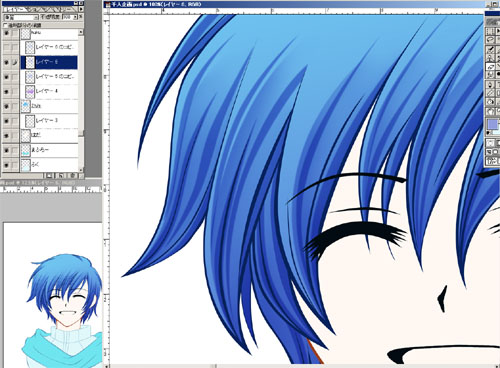500x368 pixels.
Task: Open the Layers panel flyout menu arrow
Action: (x=81, y=9)
